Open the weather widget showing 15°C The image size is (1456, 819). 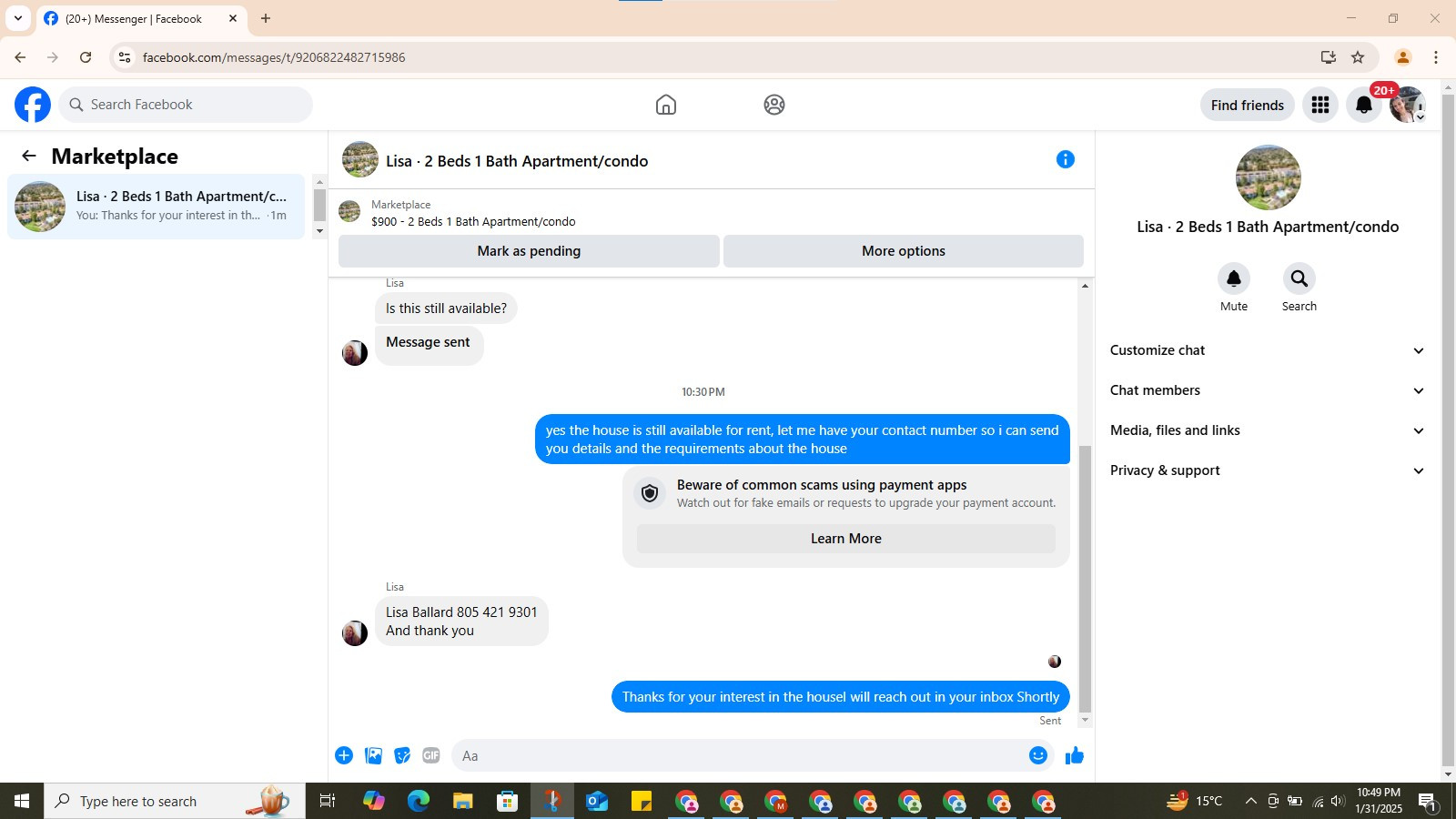pyautogui.click(x=1195, y=801)
